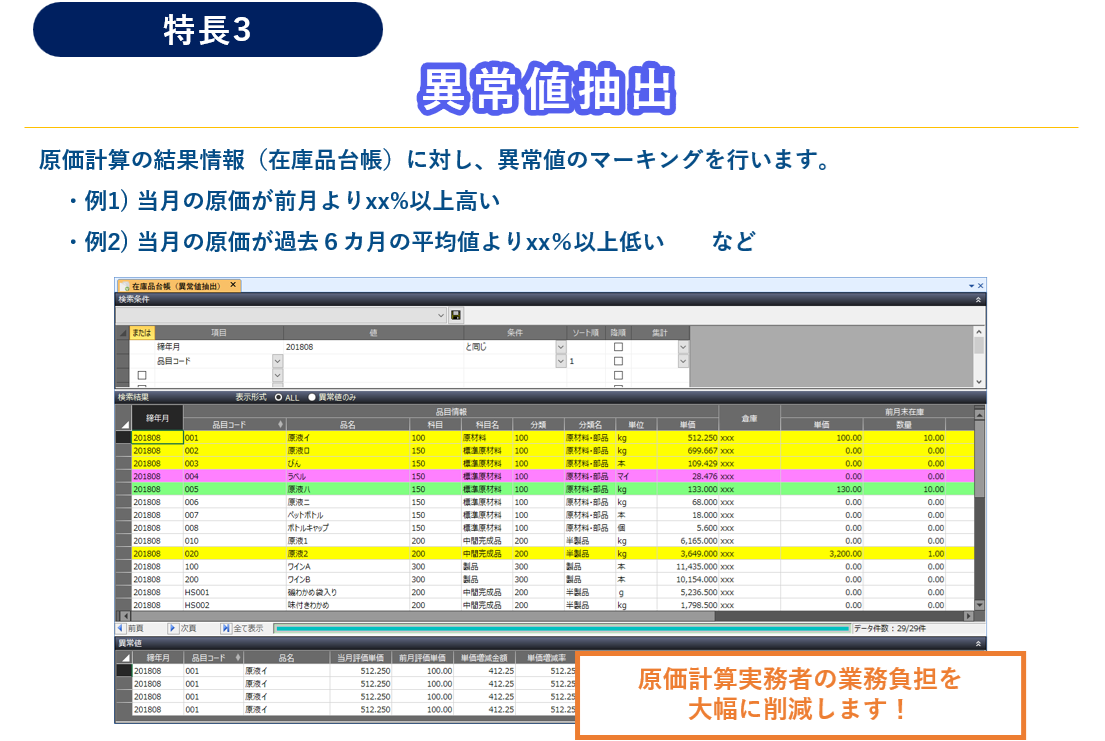Select yellow row with 品名 原液2
Viewport: 1105px width, 741px height.
[x=553, y=553]
